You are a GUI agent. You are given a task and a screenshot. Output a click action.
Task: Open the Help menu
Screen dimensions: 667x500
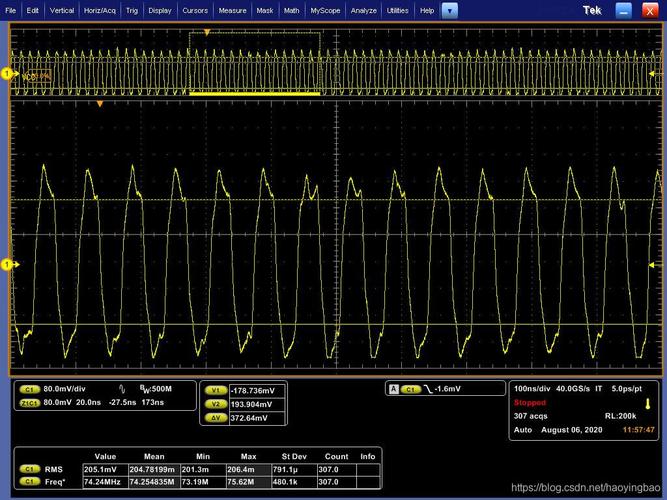tap(427, 11)
